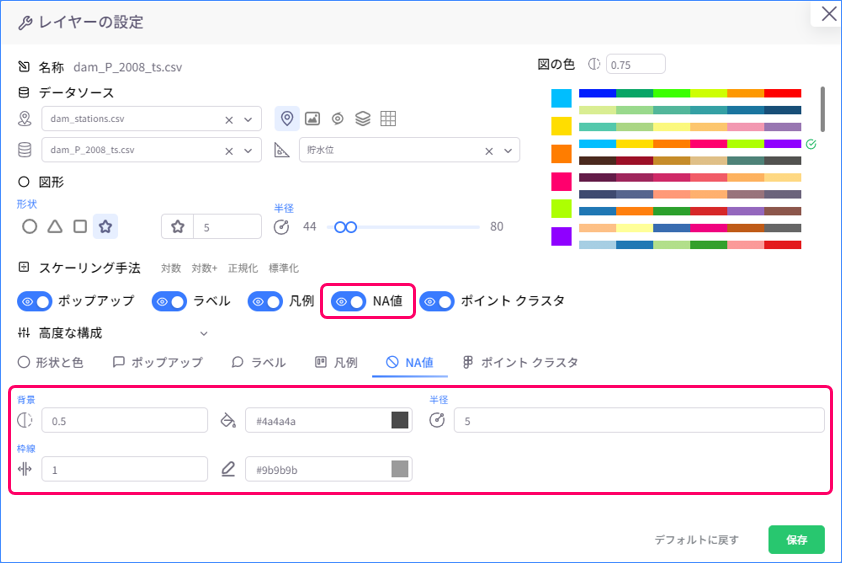
Task: Toggle the ポイント クラスタ switch
Action: pyautogui.click(x=437, y=301)
